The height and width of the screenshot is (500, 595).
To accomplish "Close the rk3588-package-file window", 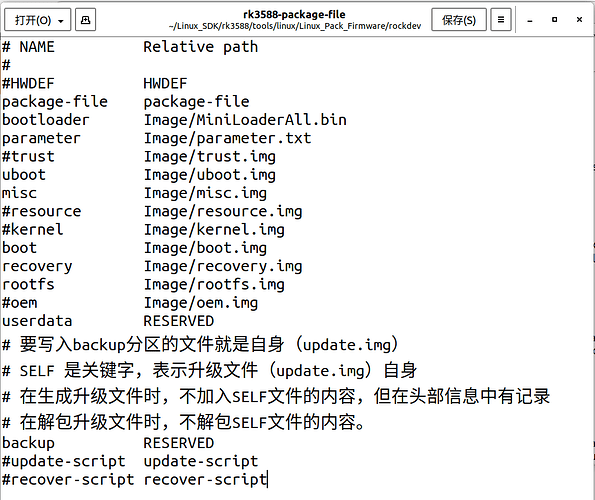I will click(x=579, y=20).
